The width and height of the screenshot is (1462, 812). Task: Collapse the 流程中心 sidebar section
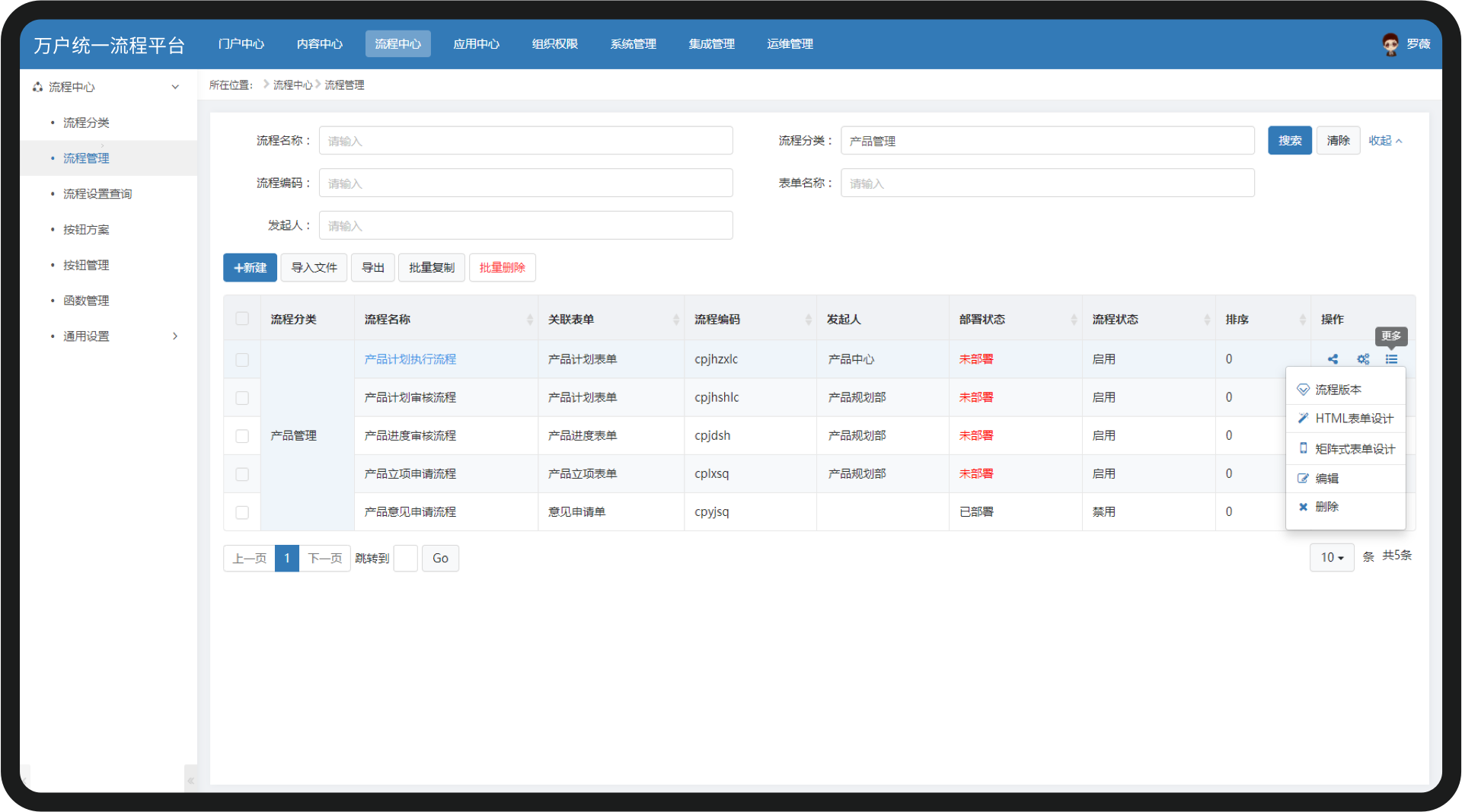click(x=174, y=87)
